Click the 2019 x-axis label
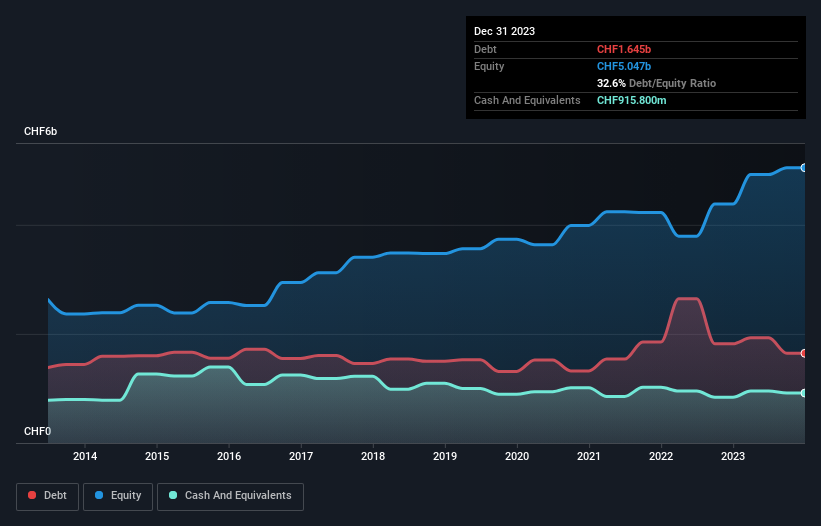 coord(445,456)
